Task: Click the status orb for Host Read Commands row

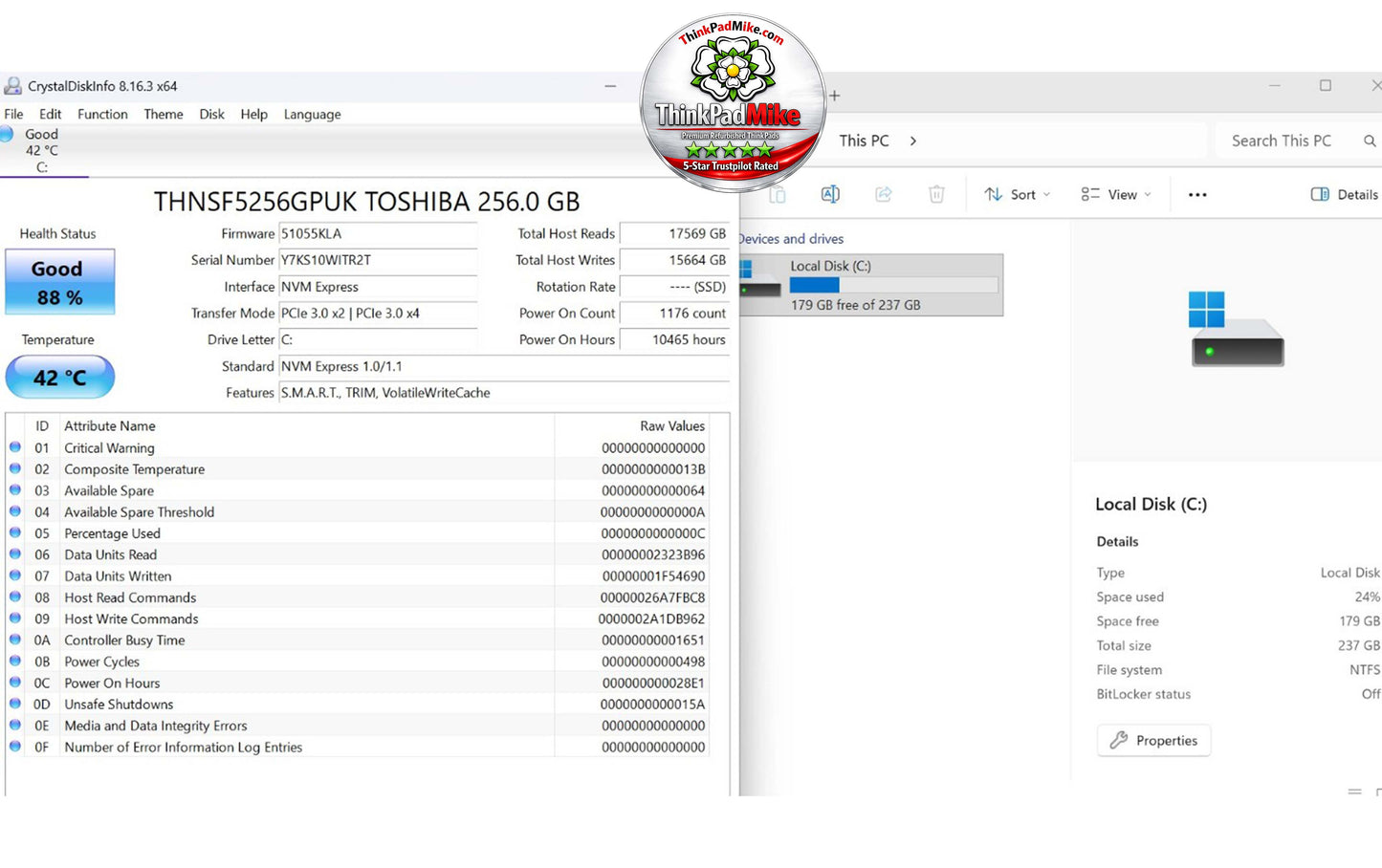Action: click(x=15, y=597)
